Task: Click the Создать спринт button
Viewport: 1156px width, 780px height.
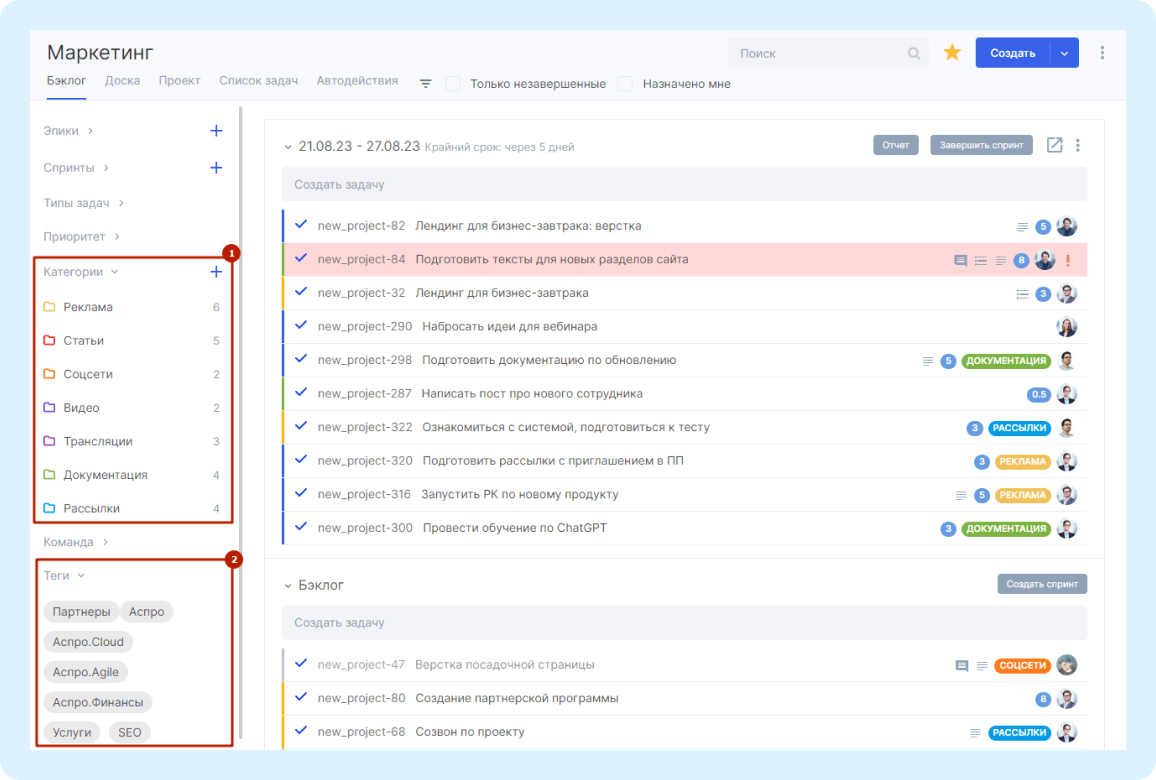Action: [x=1042, y=584]
